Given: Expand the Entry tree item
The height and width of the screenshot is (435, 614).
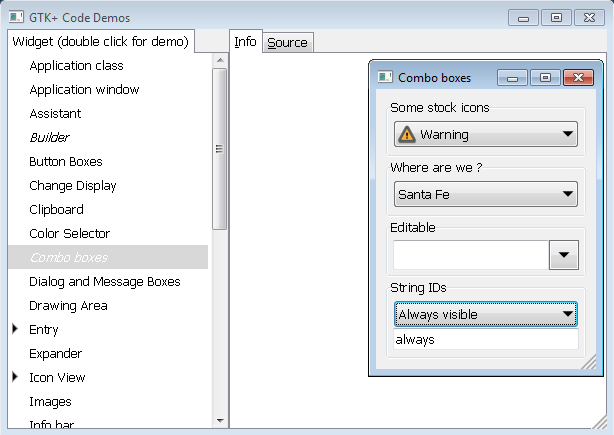Looking at the screenshot, I should [15, 329].
